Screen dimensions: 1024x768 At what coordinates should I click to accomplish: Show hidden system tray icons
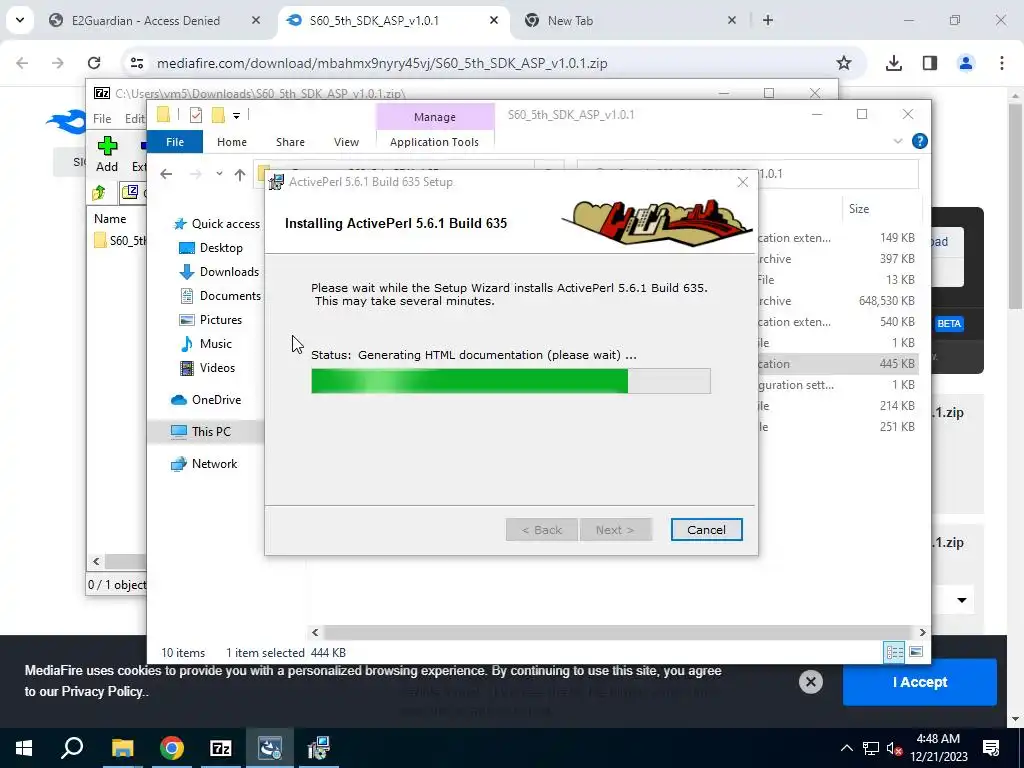[x=846, y=748]
